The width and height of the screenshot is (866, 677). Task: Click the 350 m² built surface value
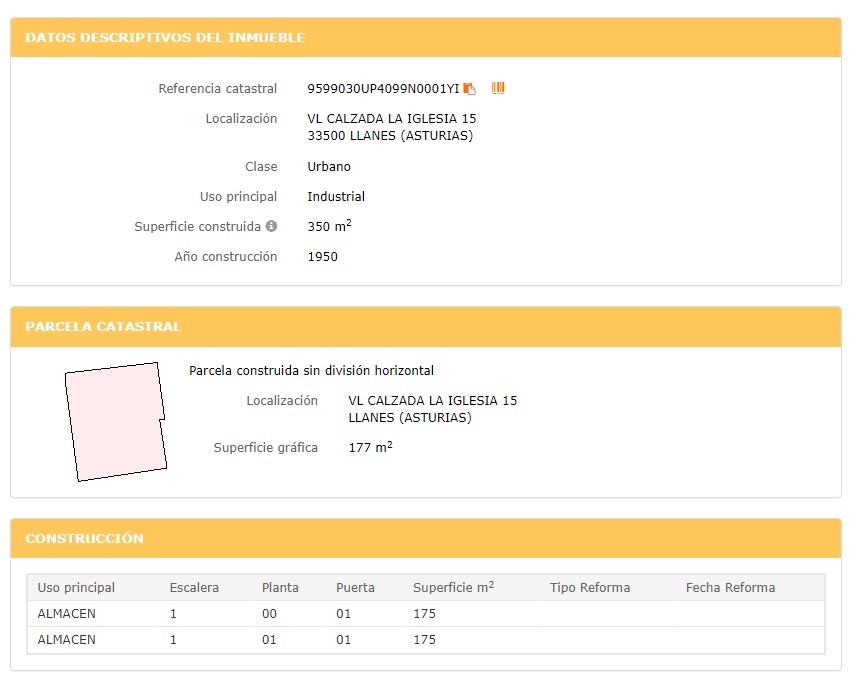pyautogui.click(x=329, y=226)
